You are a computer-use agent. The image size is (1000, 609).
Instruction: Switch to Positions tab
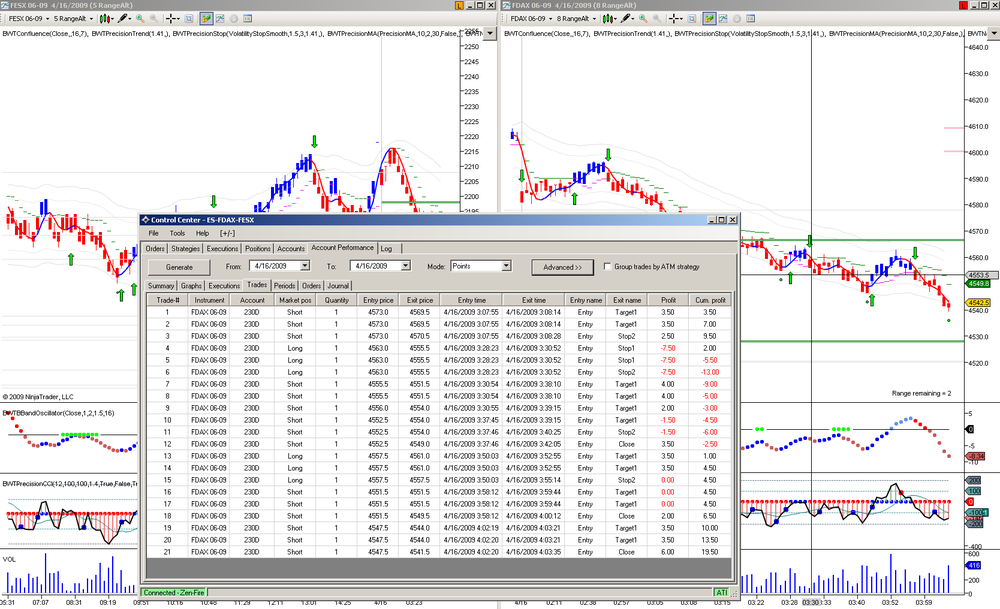point(258,249)
